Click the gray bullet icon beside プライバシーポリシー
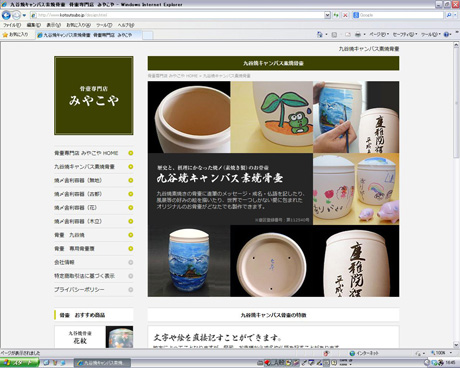Viewport: 460px width, 368px height. pyautogui.click(x=131, y=290)
